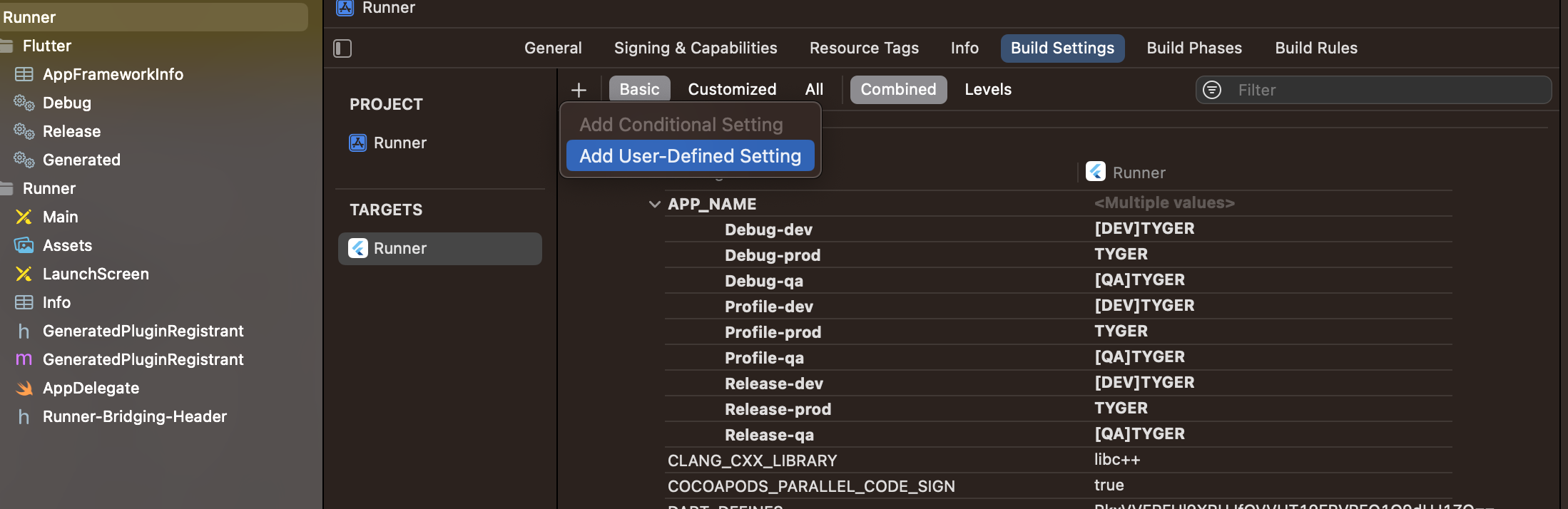
Task: Click the Main storyboard icon
Action: pyautogui.click(x=24, y=217)
